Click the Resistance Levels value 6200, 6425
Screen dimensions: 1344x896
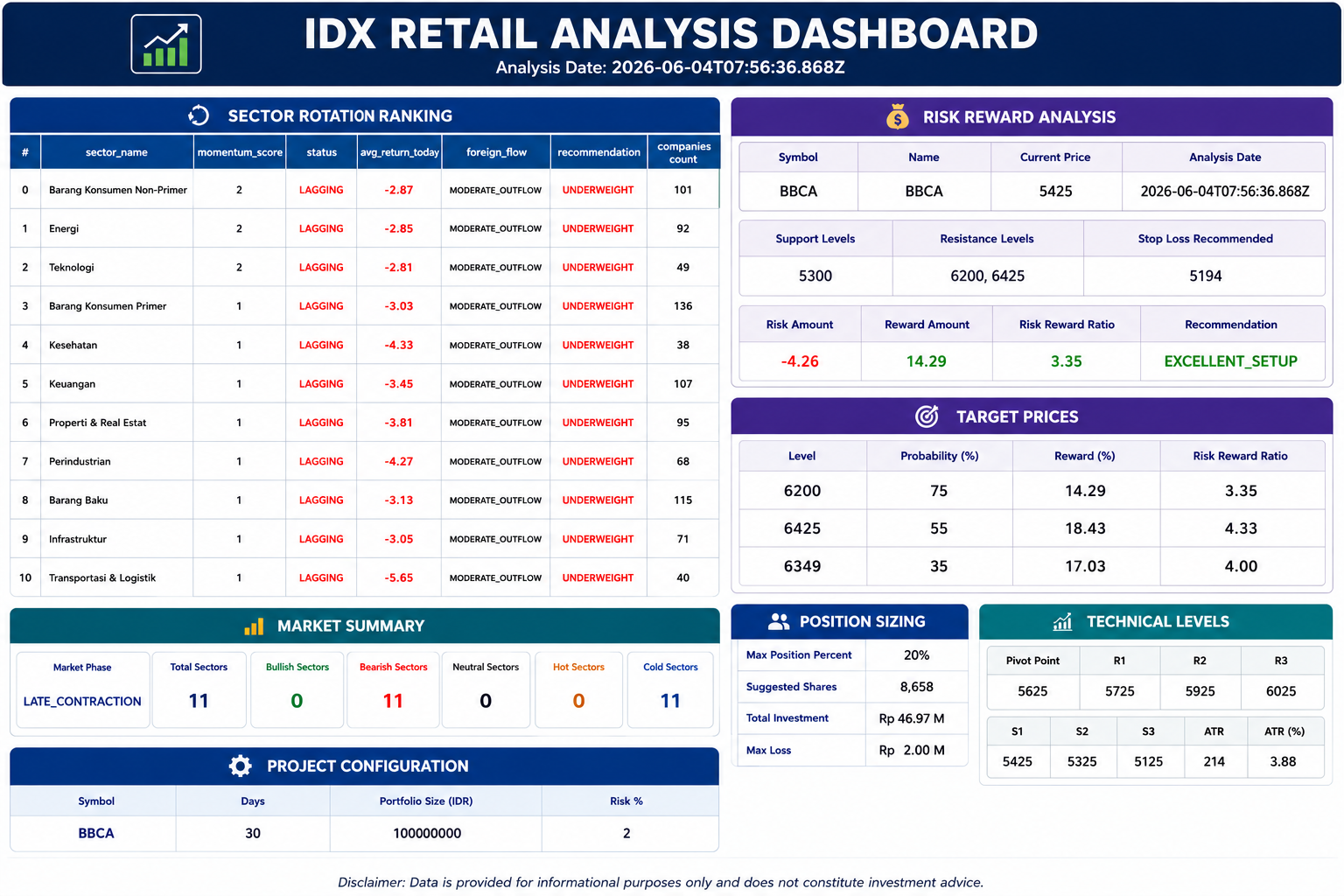click(x=987, y=276)
